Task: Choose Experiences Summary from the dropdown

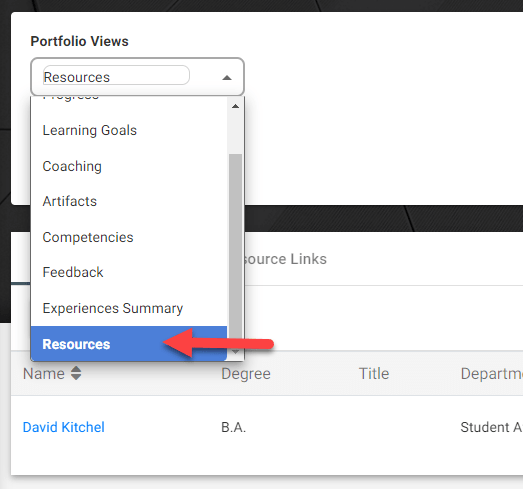Action: [129, 308]
